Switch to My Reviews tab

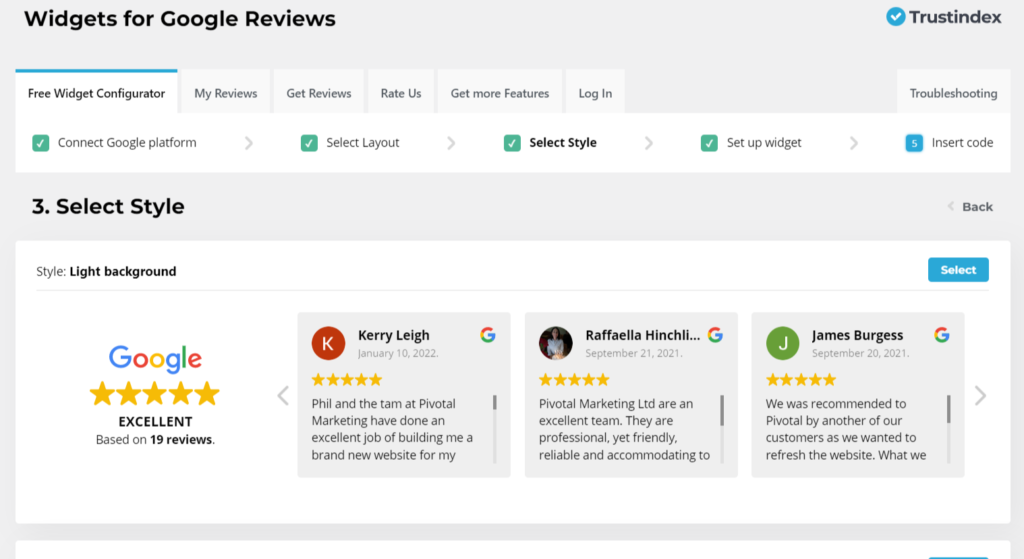pyautogui.click(x=225, y=93)
